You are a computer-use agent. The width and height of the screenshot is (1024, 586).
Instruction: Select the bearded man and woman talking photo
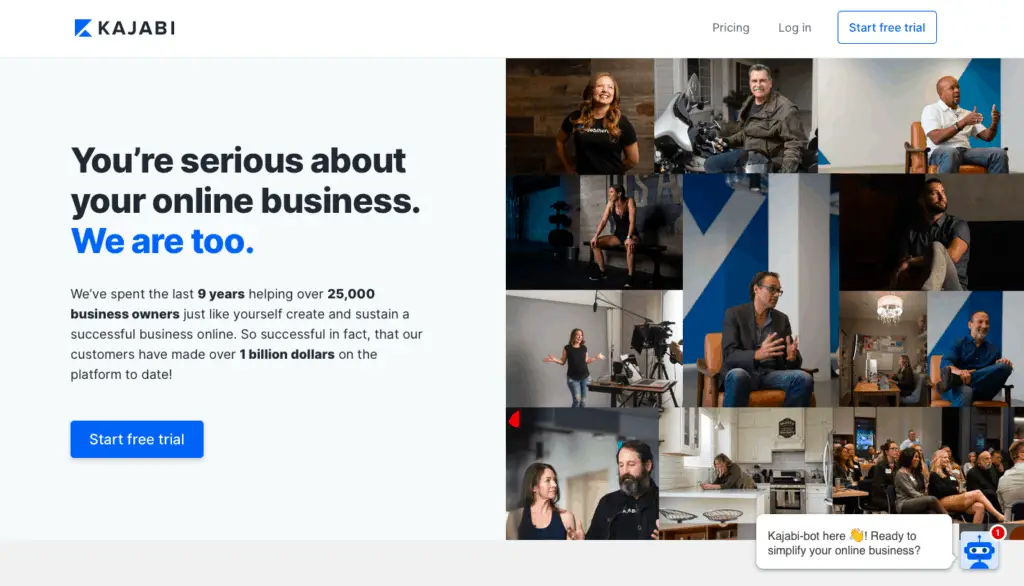[583, 474]
